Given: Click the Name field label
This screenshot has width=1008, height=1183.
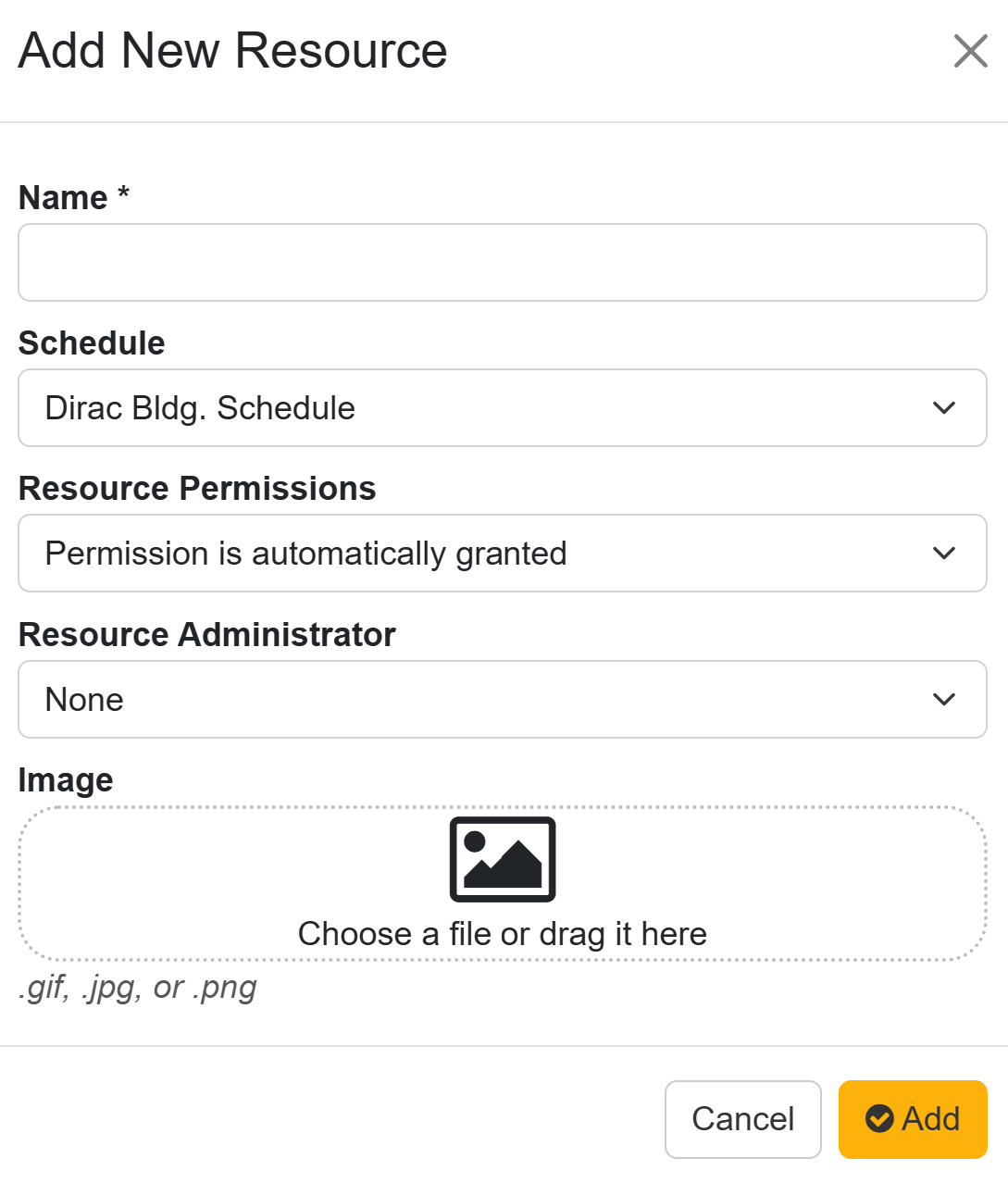Looking at the screenshot, I should coord(64,198).
